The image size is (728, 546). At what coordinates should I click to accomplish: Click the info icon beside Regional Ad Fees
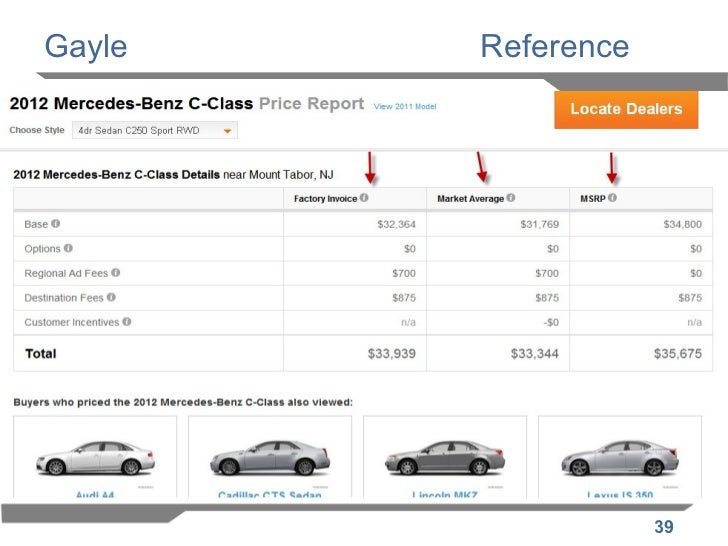click(x=116, y=273)
